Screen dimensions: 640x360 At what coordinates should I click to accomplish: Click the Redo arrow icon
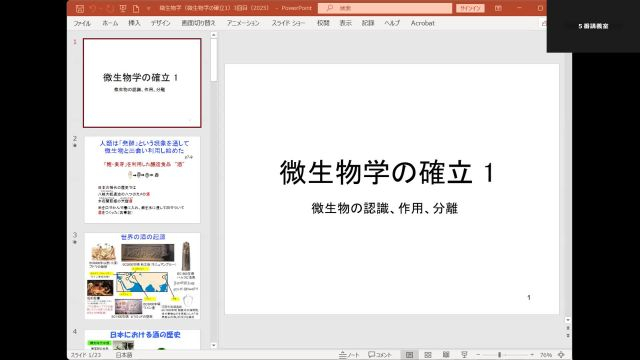click(109, 8)
